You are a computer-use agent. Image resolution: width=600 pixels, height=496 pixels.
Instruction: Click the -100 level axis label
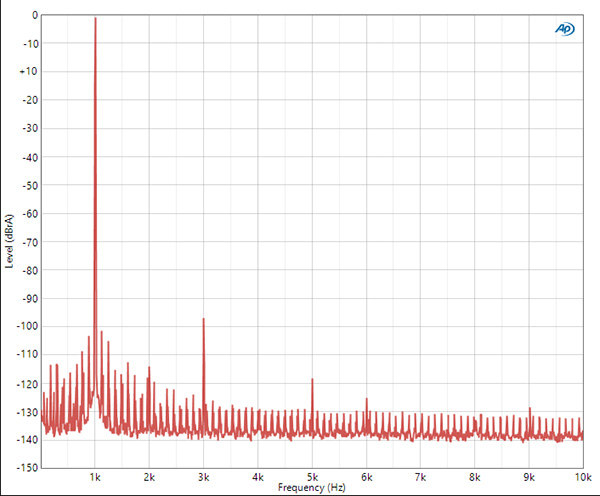click(28, 326)
